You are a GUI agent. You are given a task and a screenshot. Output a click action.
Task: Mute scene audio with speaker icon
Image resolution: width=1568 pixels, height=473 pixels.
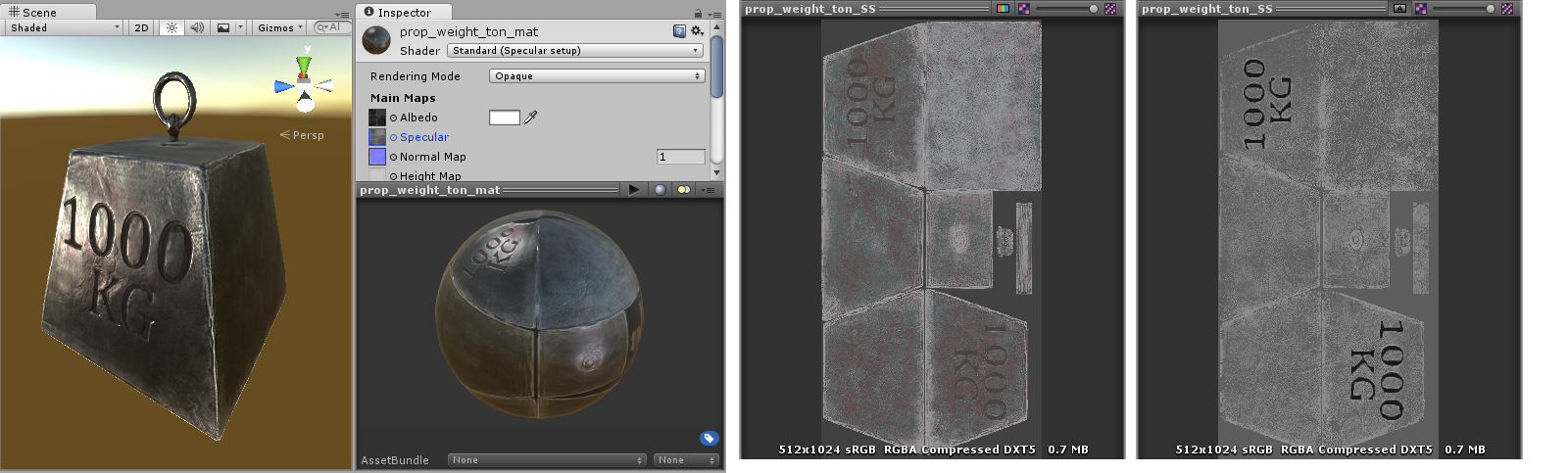pyautogui.click(x=197, y=27)
